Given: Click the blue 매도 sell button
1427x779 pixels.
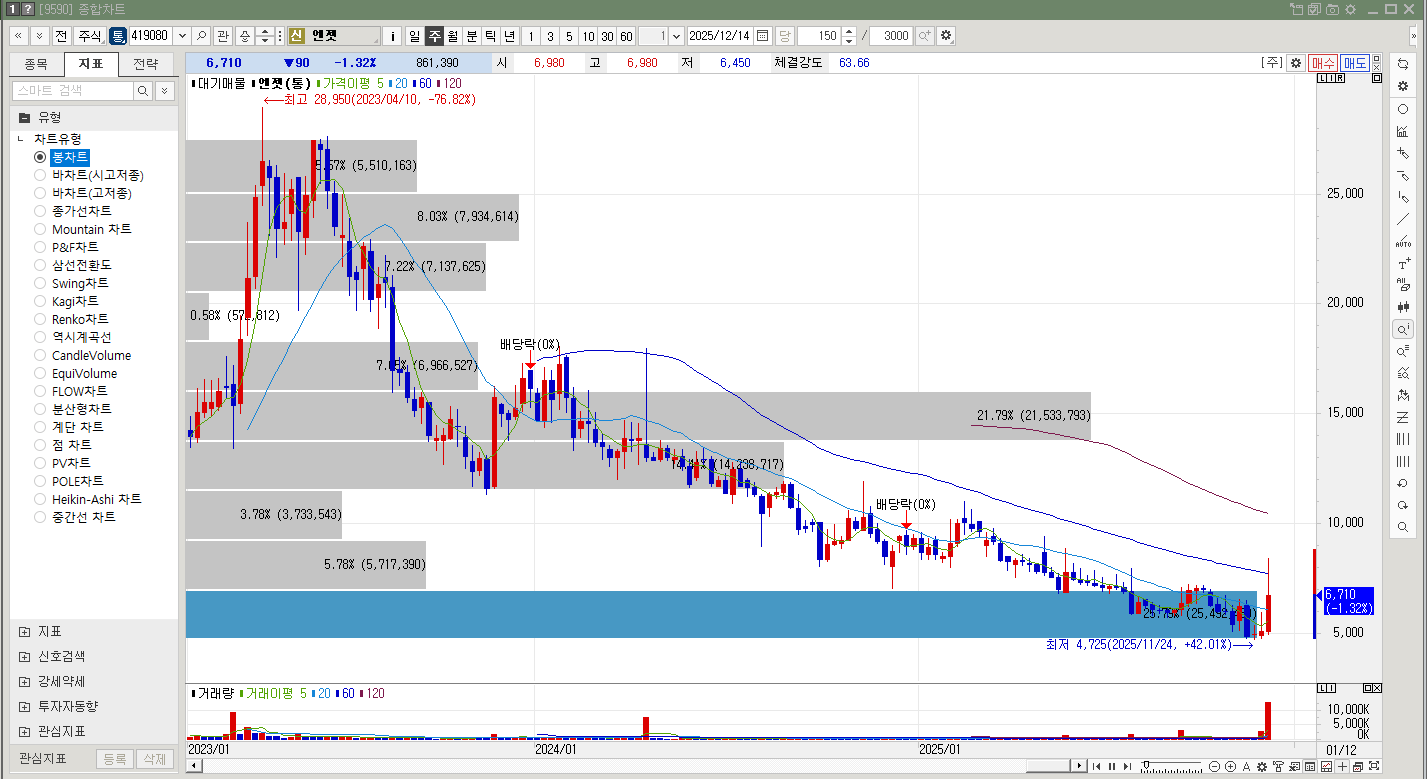Looking at the screenshot, I should [x=1355, y=63].
